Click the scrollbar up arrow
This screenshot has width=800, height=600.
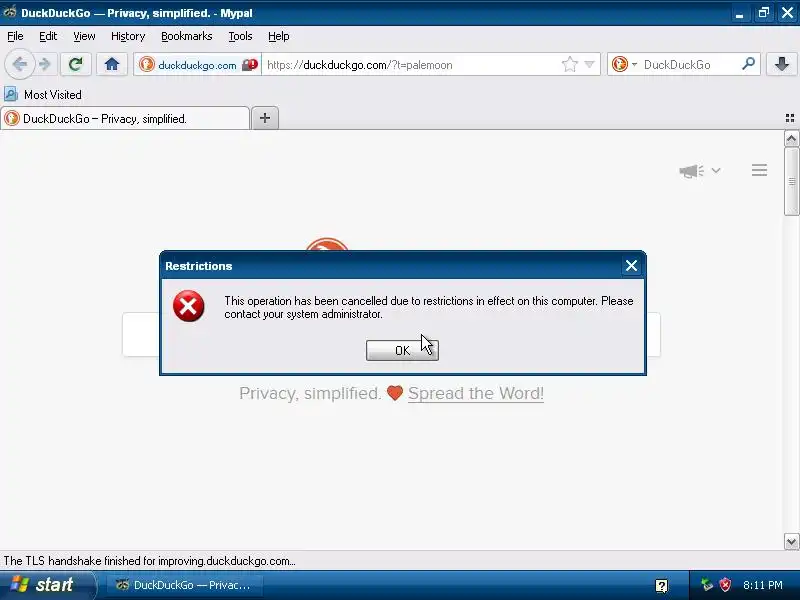[791, 139]
